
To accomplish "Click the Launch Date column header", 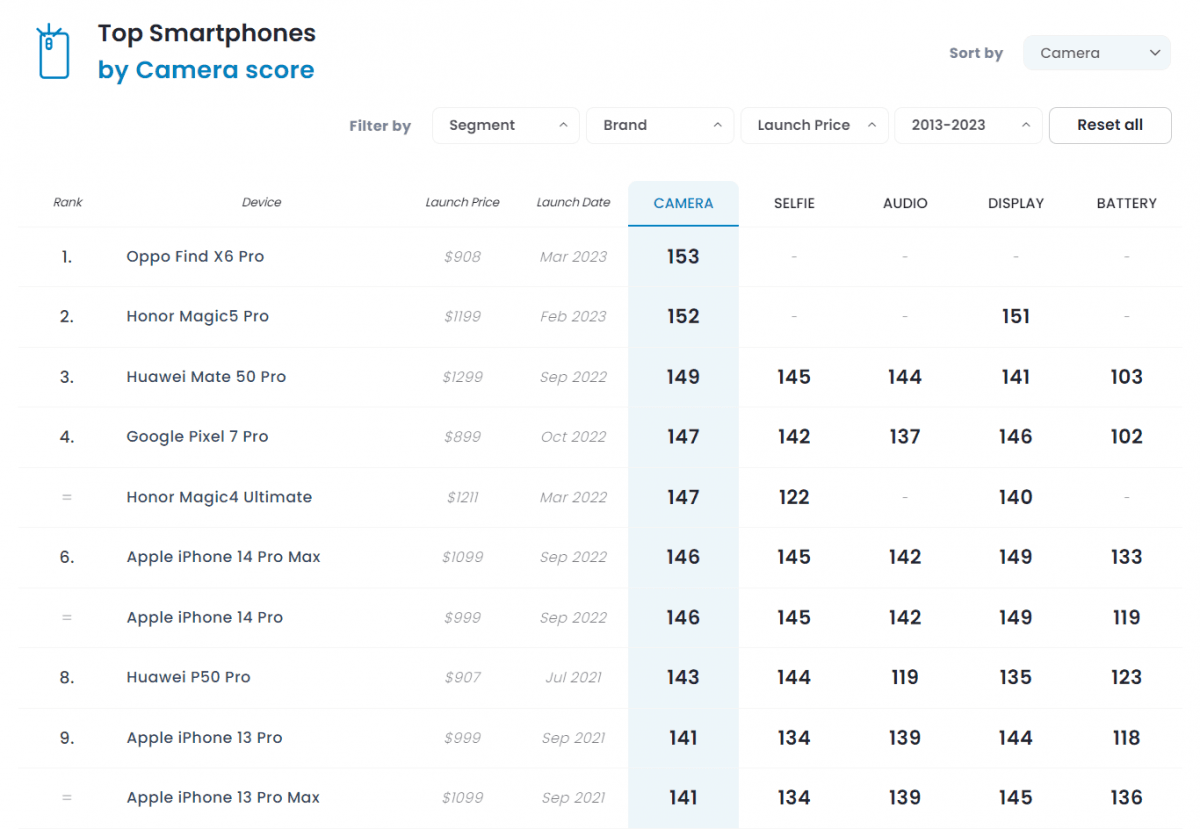I will tap(573, 202).
